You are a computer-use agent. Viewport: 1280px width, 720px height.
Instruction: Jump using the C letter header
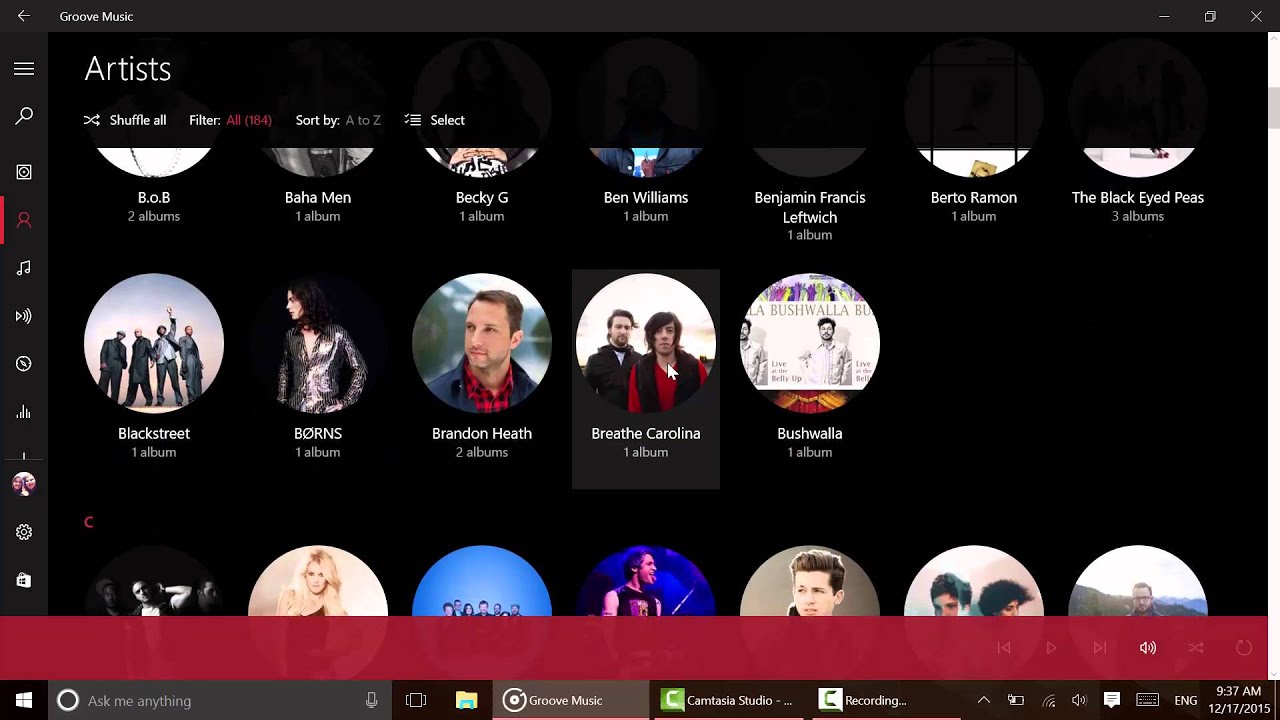88,522
